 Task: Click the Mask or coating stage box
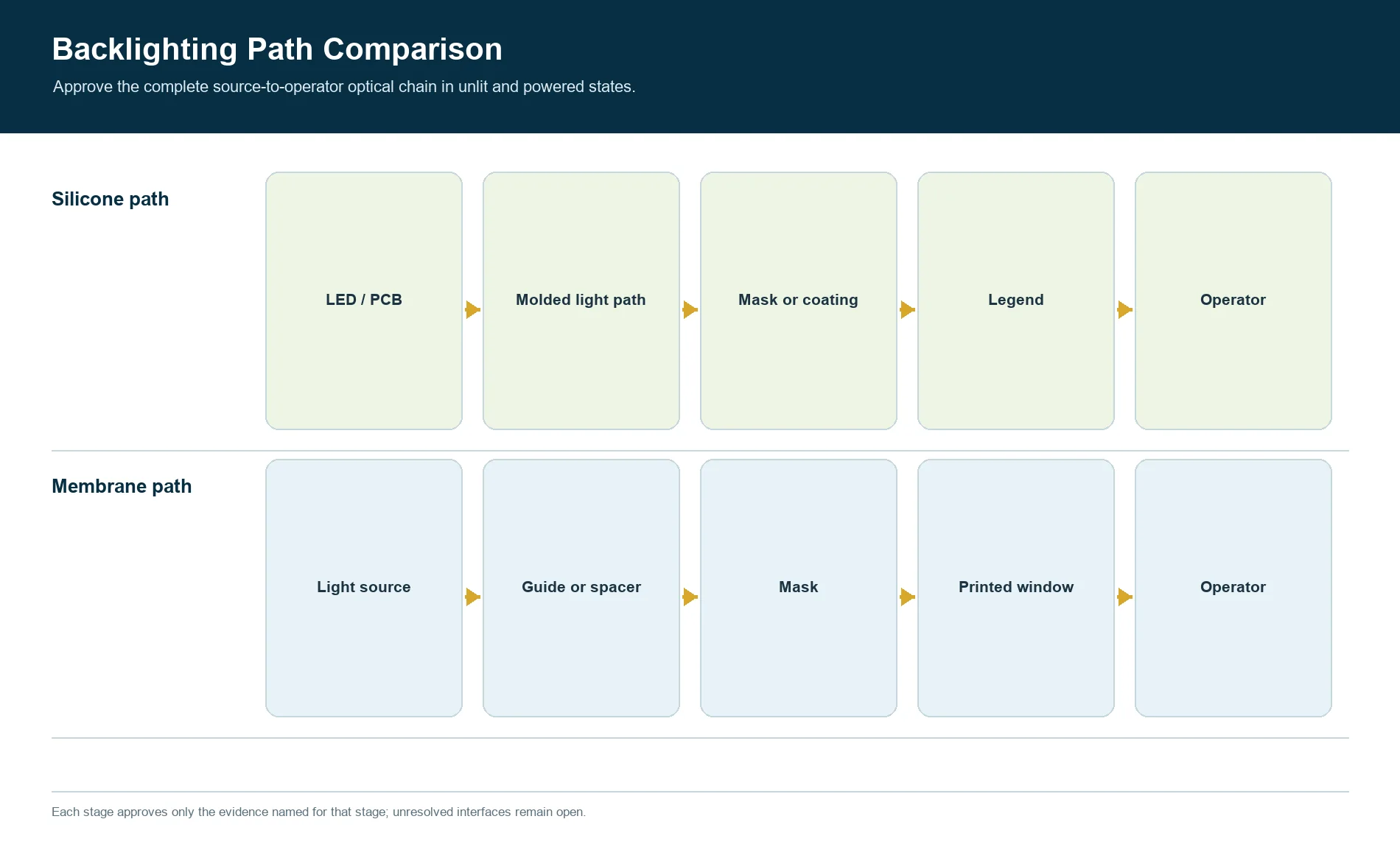[x=799, y=301]
